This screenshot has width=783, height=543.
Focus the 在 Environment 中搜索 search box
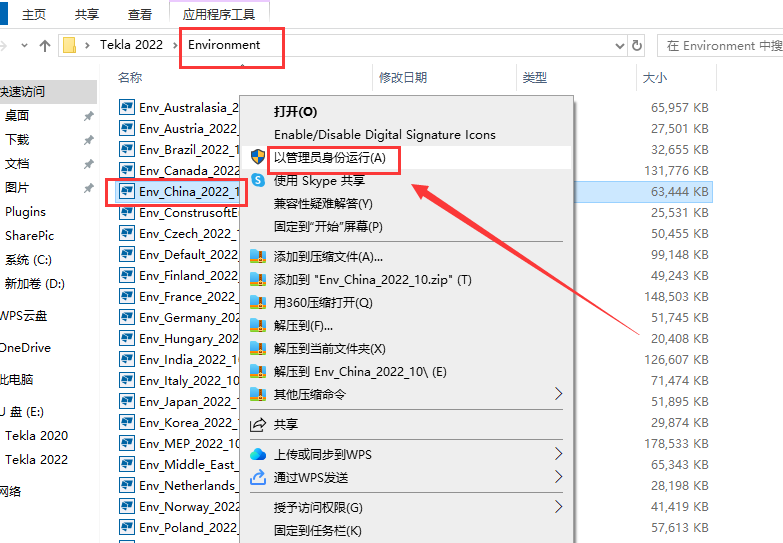pyautogui.click(x=720, y=46)
